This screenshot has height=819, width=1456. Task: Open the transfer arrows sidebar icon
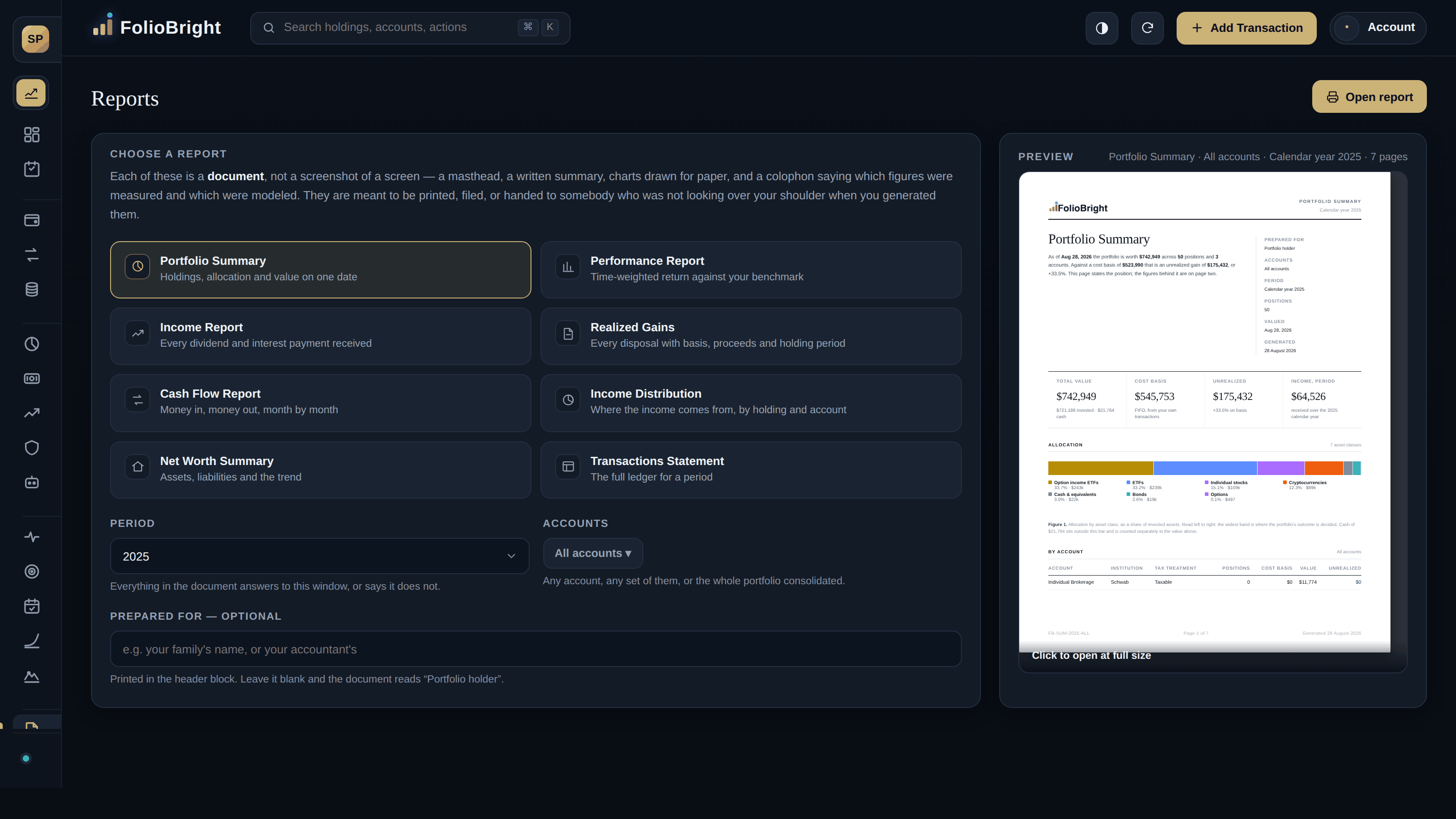[32, 255]
